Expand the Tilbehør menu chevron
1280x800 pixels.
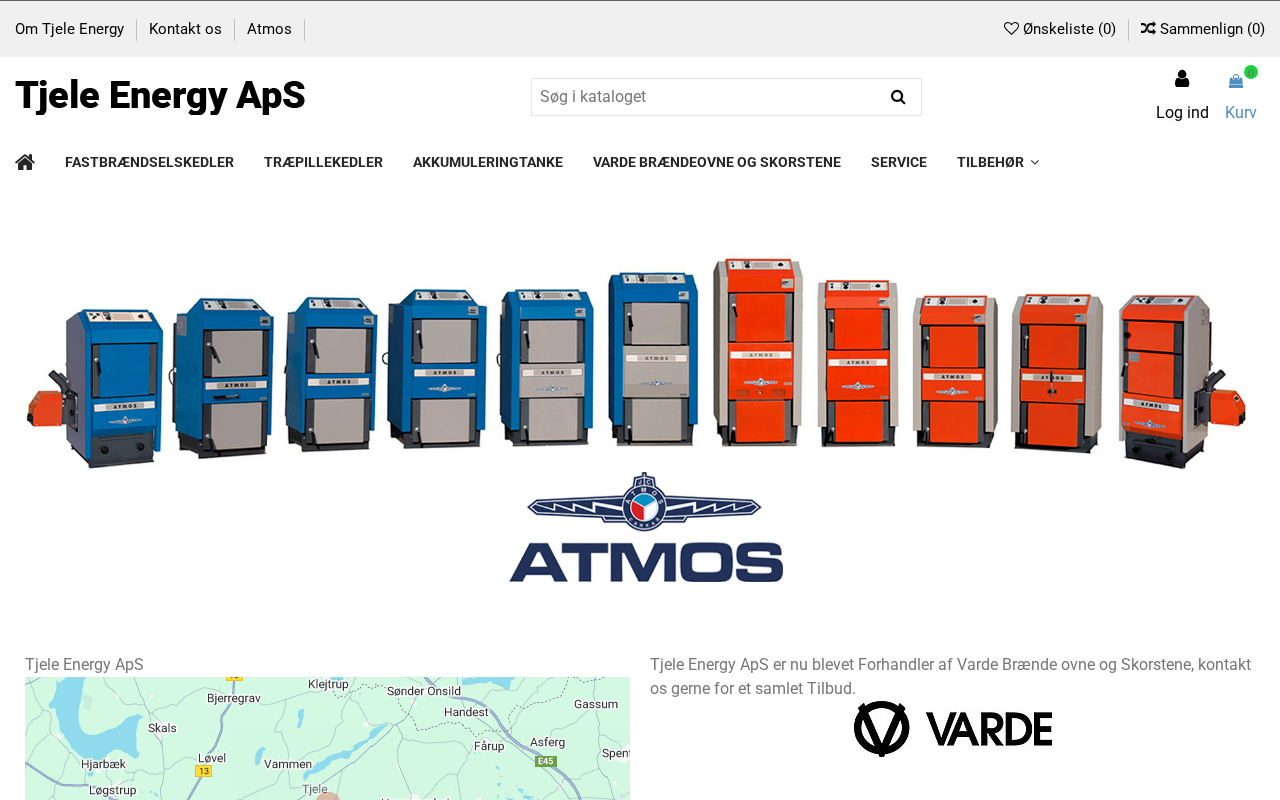tap(1035, 163)
